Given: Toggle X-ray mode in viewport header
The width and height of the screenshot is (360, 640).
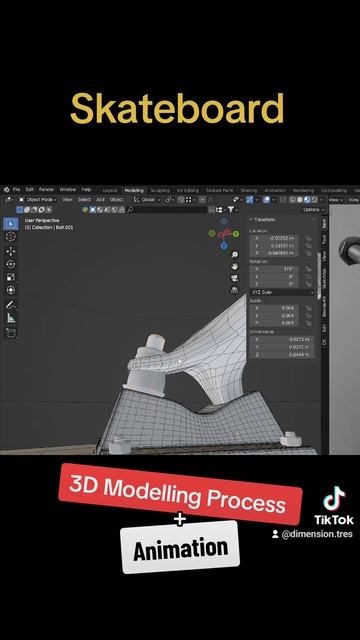Looking at the screenshot, I should click(x=282, y=200).
